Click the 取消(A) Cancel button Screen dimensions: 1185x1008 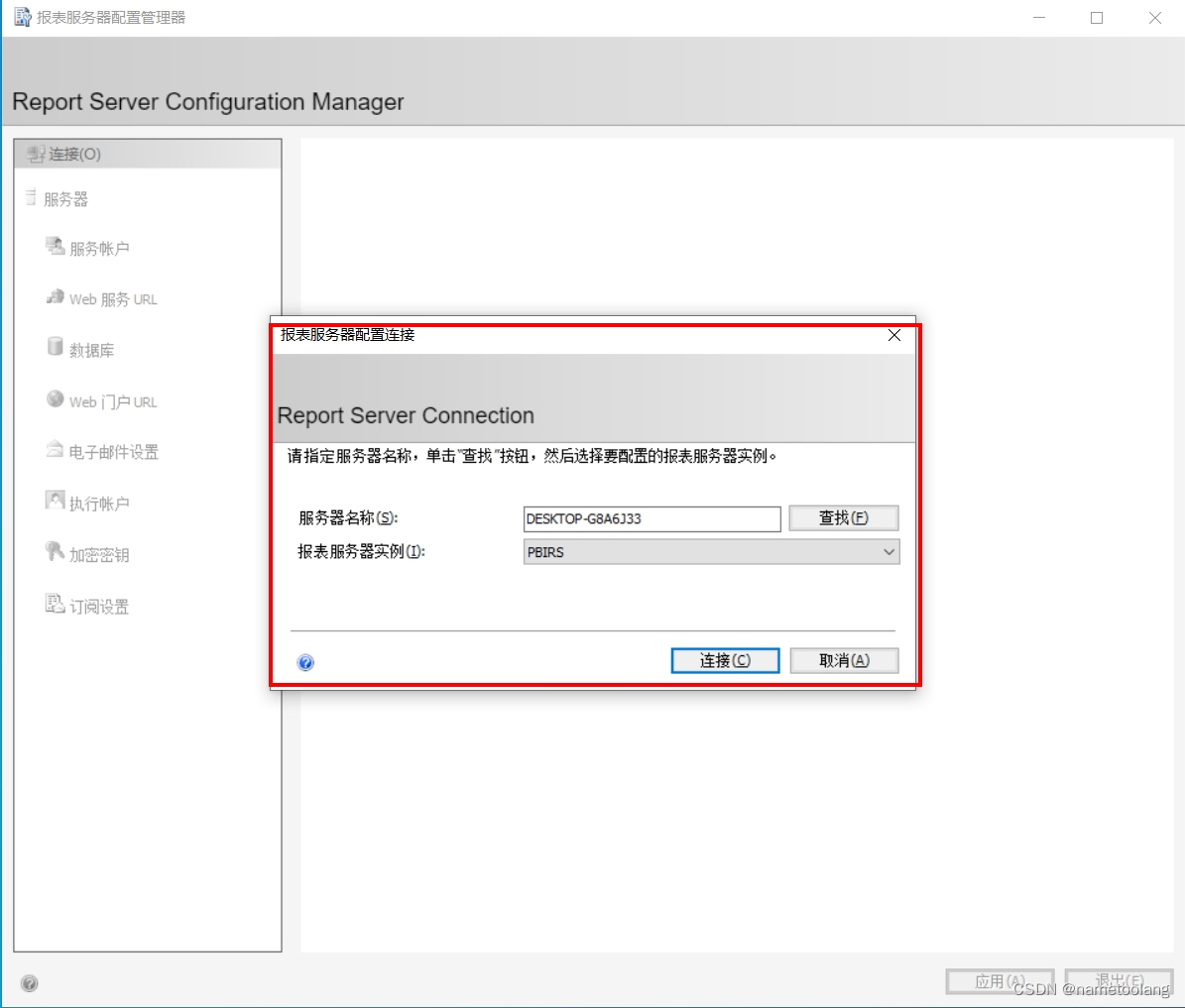tap(843, 660)
